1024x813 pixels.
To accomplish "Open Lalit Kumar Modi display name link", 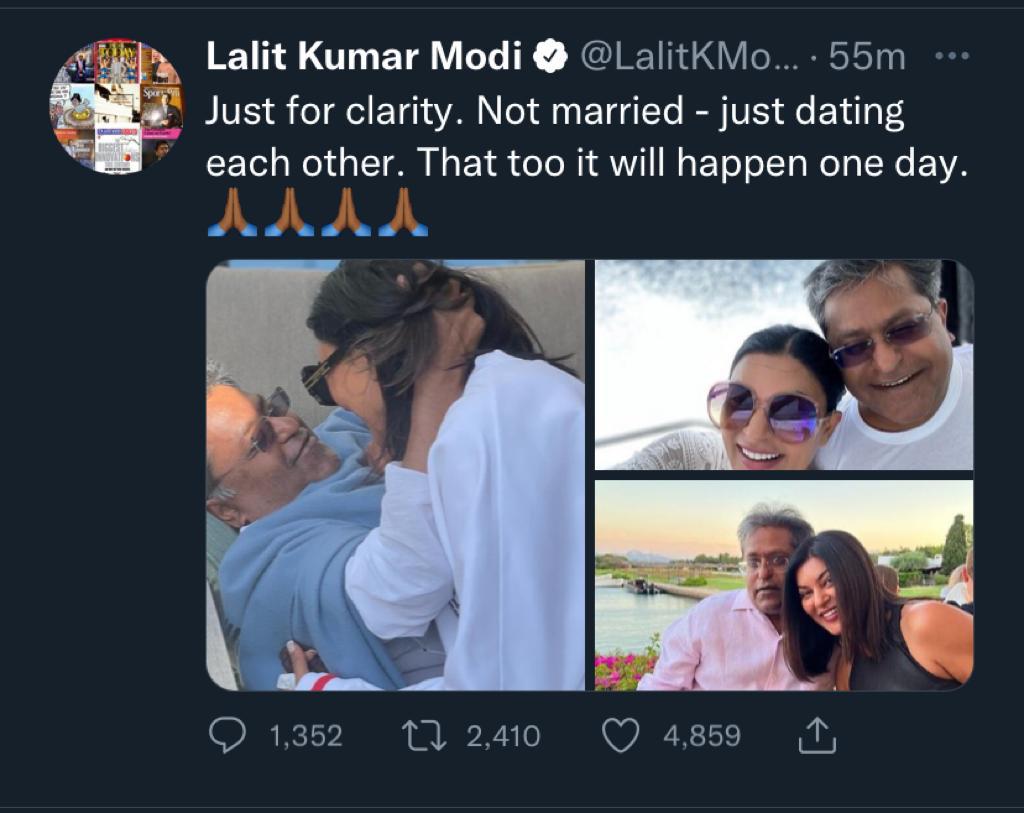I will 364,58.
